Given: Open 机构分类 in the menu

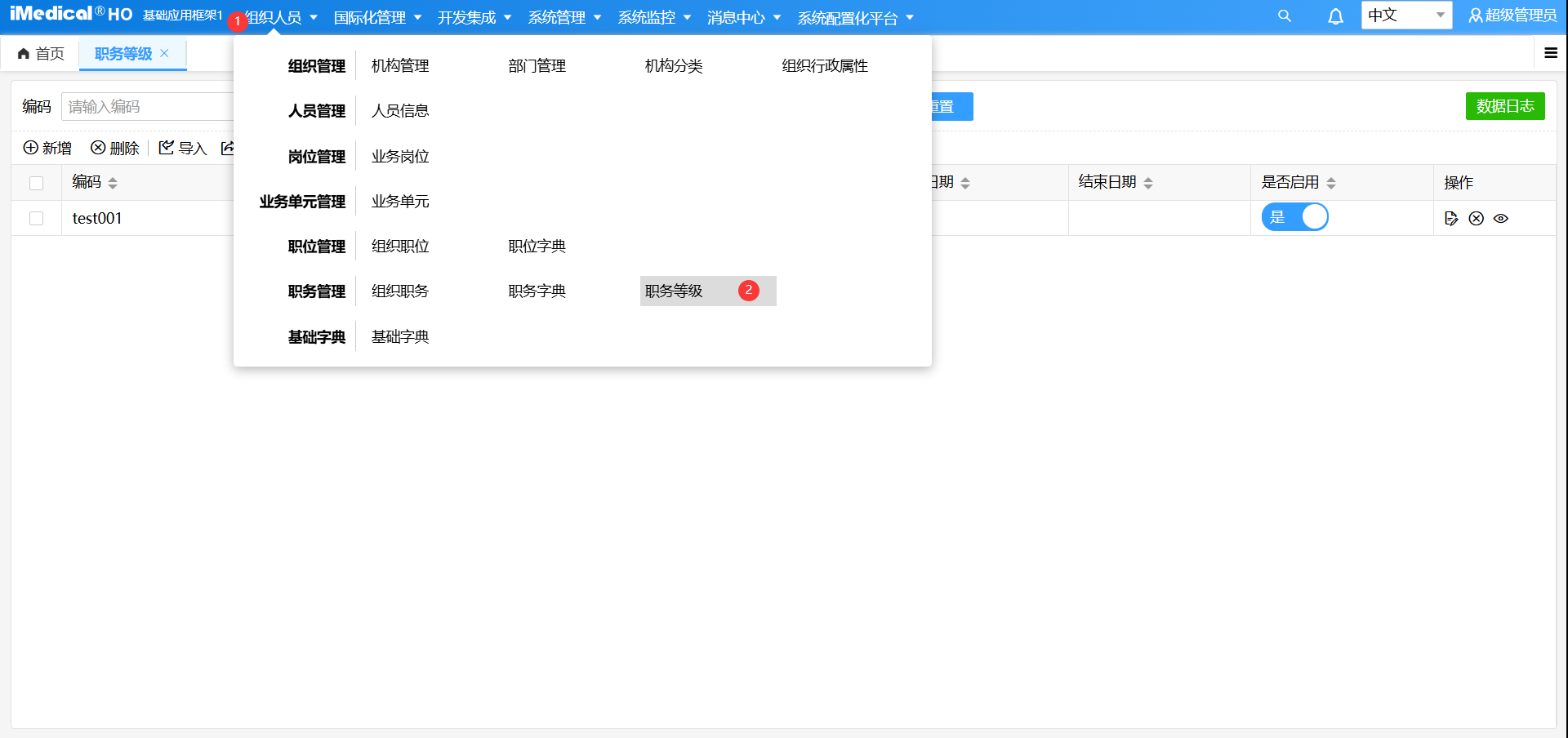Looking at the screenshot, I should (x=674, y=66).
